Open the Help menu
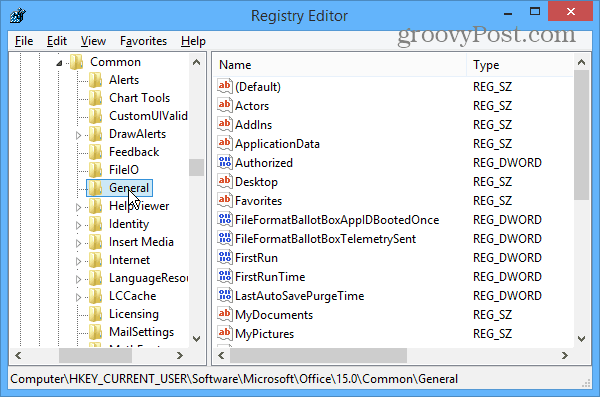This screenshot has width=600, height=397. click(x=193, y=41)
